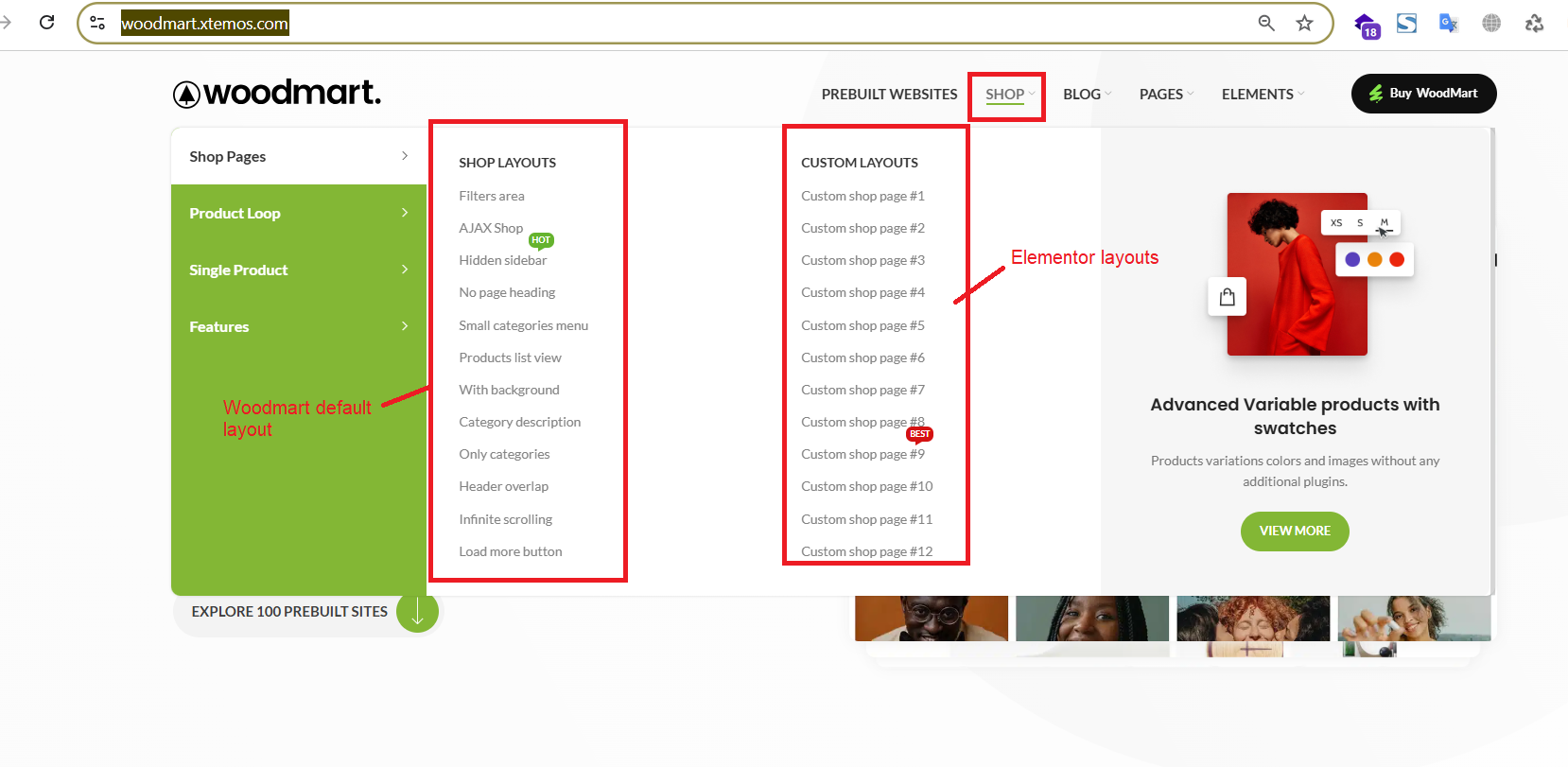Open Custom shop page #4
Viewport: 1568px width, 767px height.
pos(862,292)
